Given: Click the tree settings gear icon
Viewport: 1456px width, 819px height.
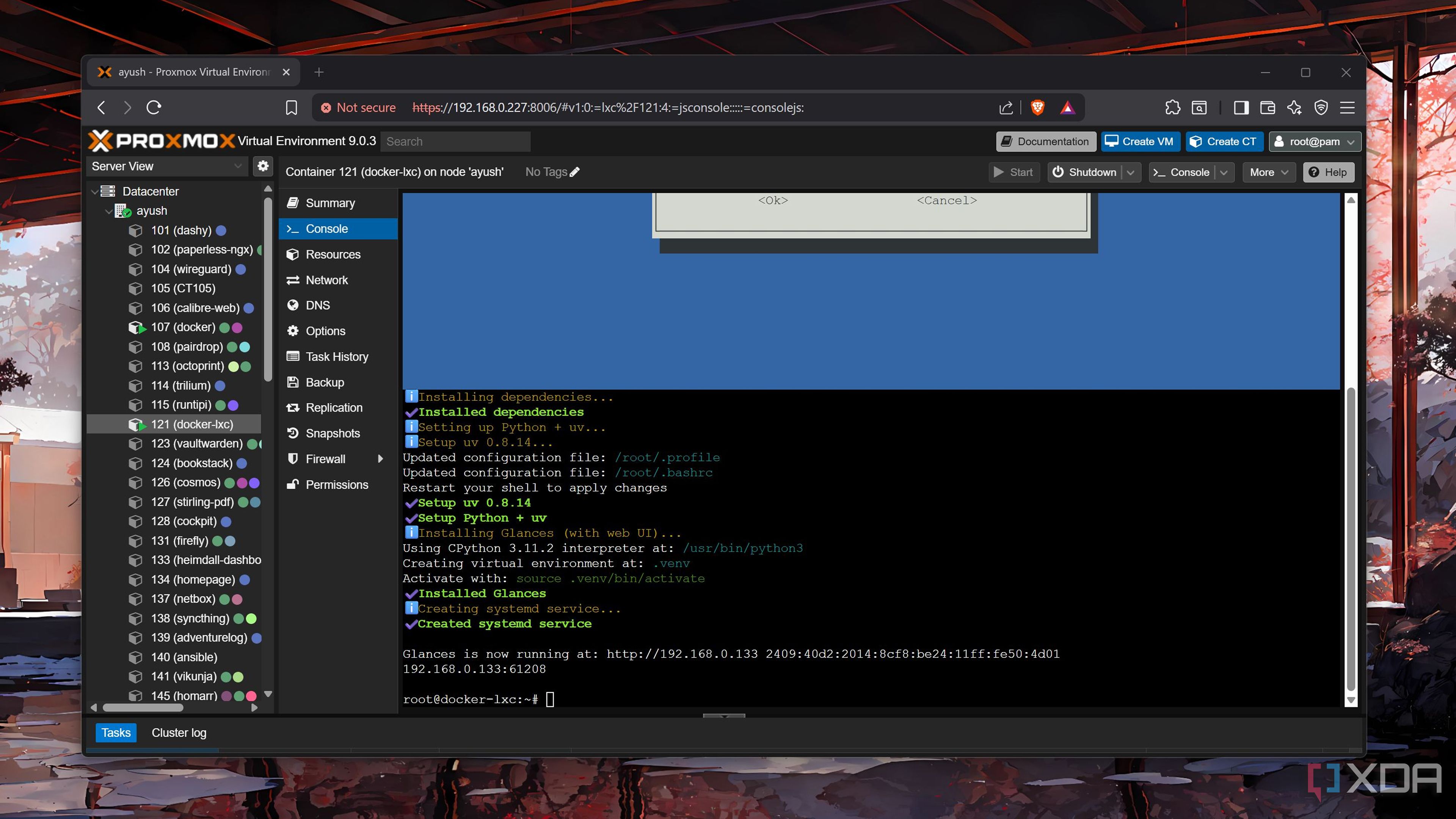Looking at the screenshot, I should 263,166.
